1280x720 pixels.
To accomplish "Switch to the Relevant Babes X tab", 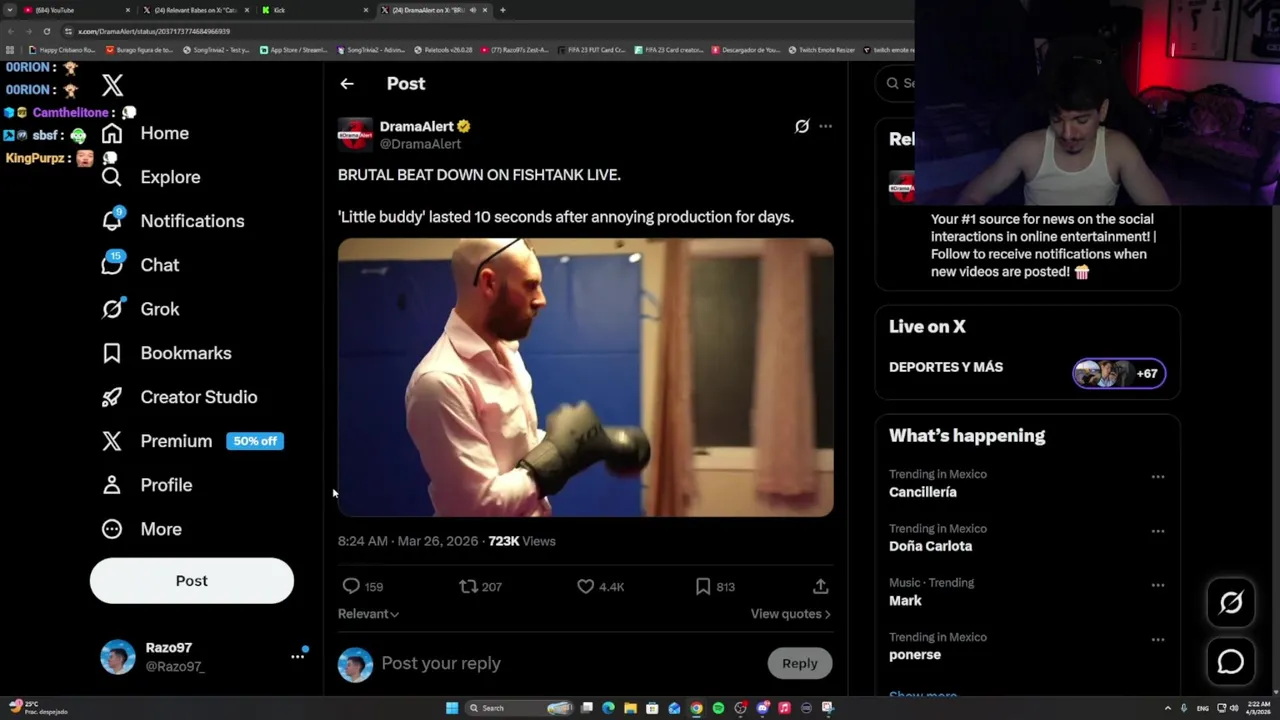I will click(x=195, y=10).
